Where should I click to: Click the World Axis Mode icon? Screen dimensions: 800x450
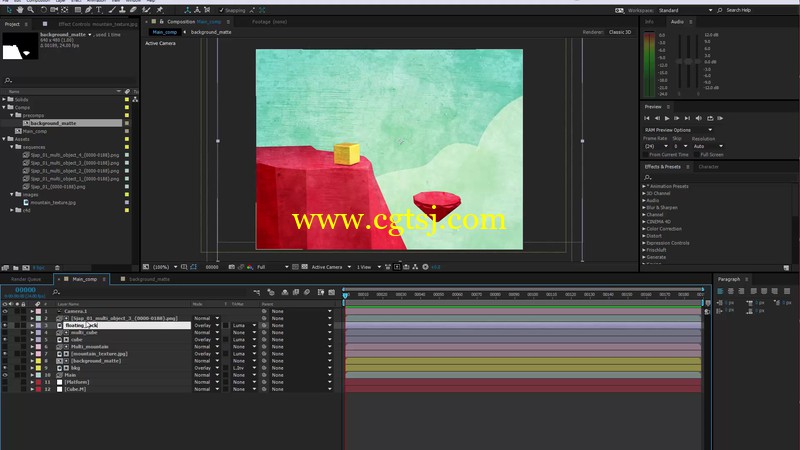pos(197,10)
